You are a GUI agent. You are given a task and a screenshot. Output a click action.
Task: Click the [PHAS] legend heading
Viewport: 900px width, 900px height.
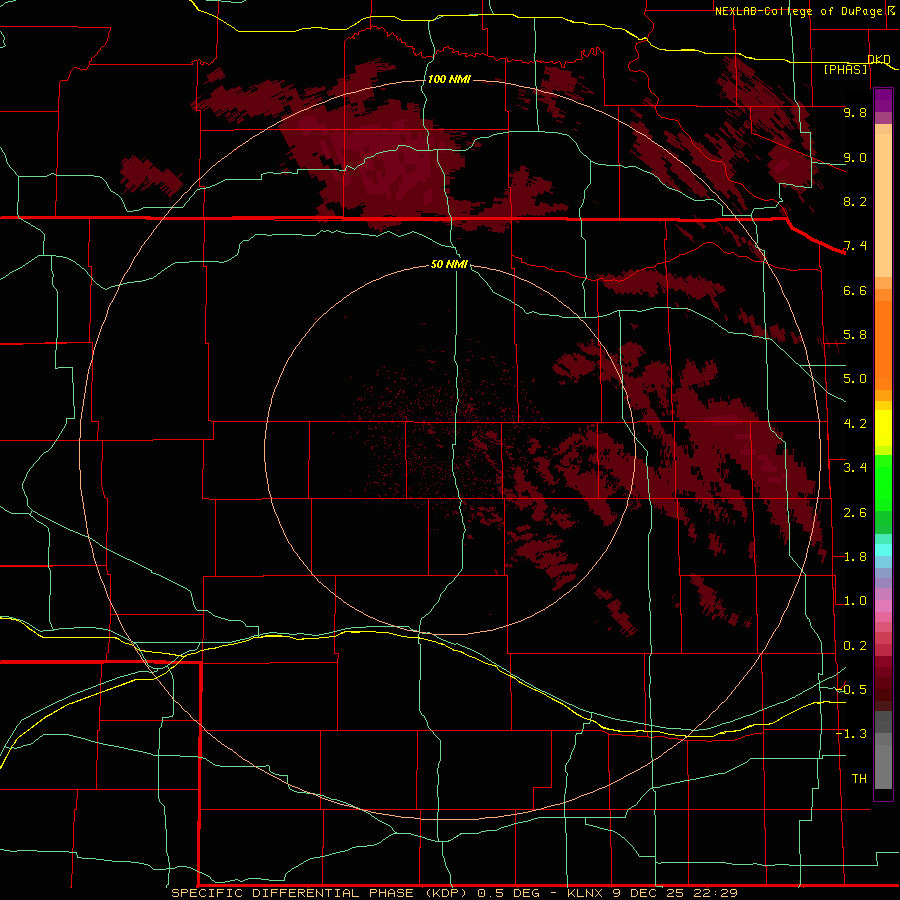point(845,69)
